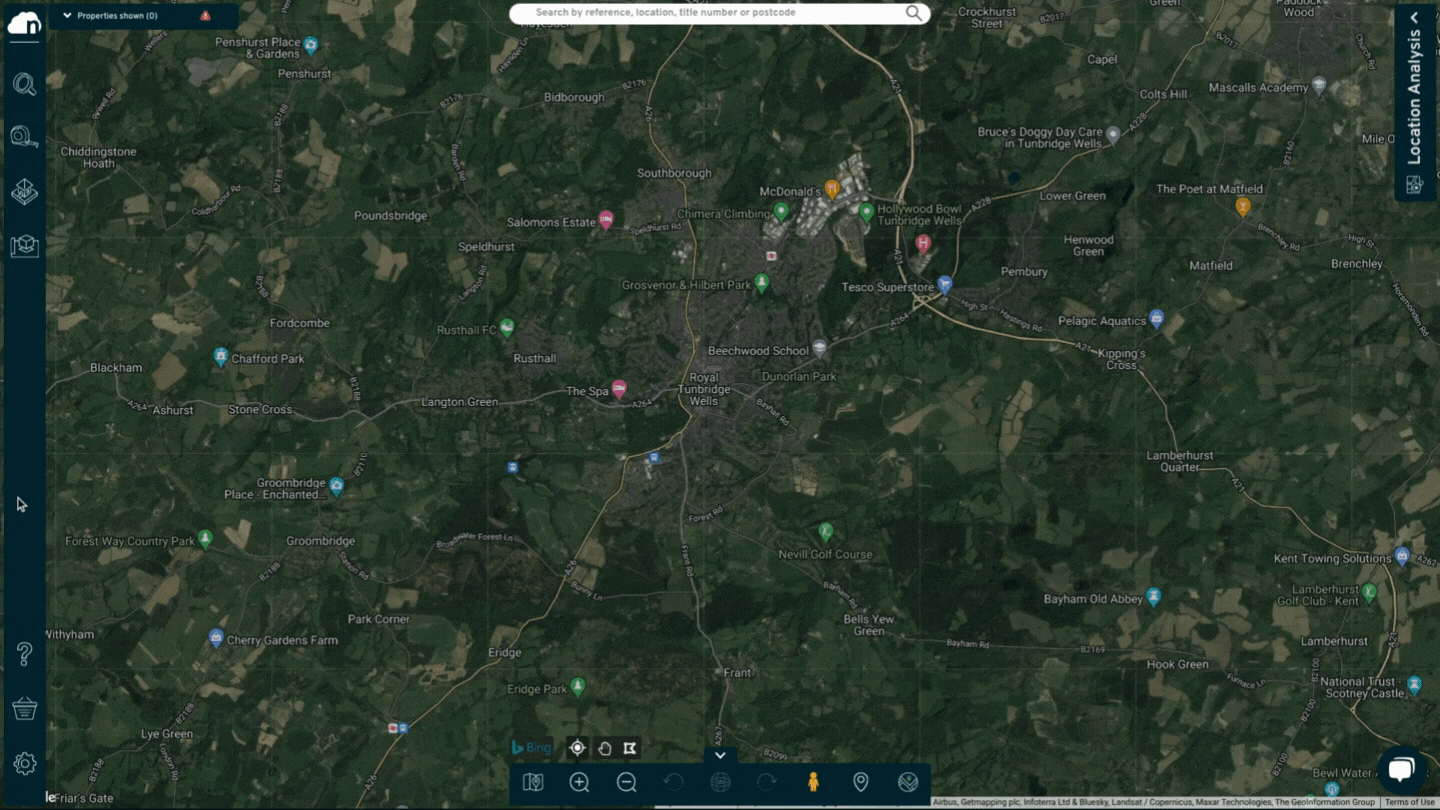
Task: Click the Salomons Estate map marker
Action: click(606, 221)
